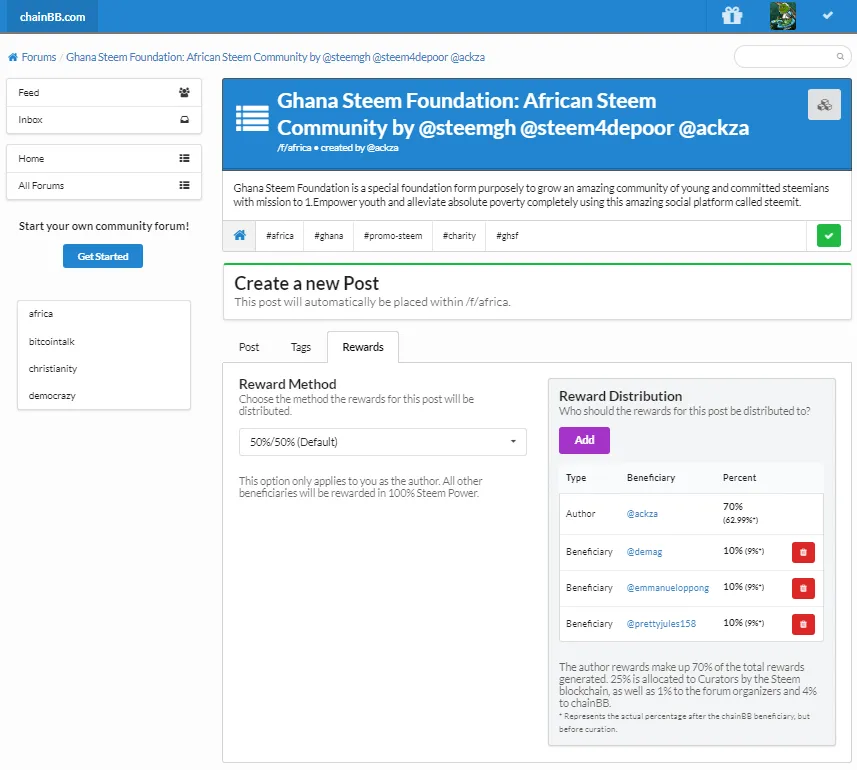
Task: Click the Reward Distribution heading
Action: point(620,396)
